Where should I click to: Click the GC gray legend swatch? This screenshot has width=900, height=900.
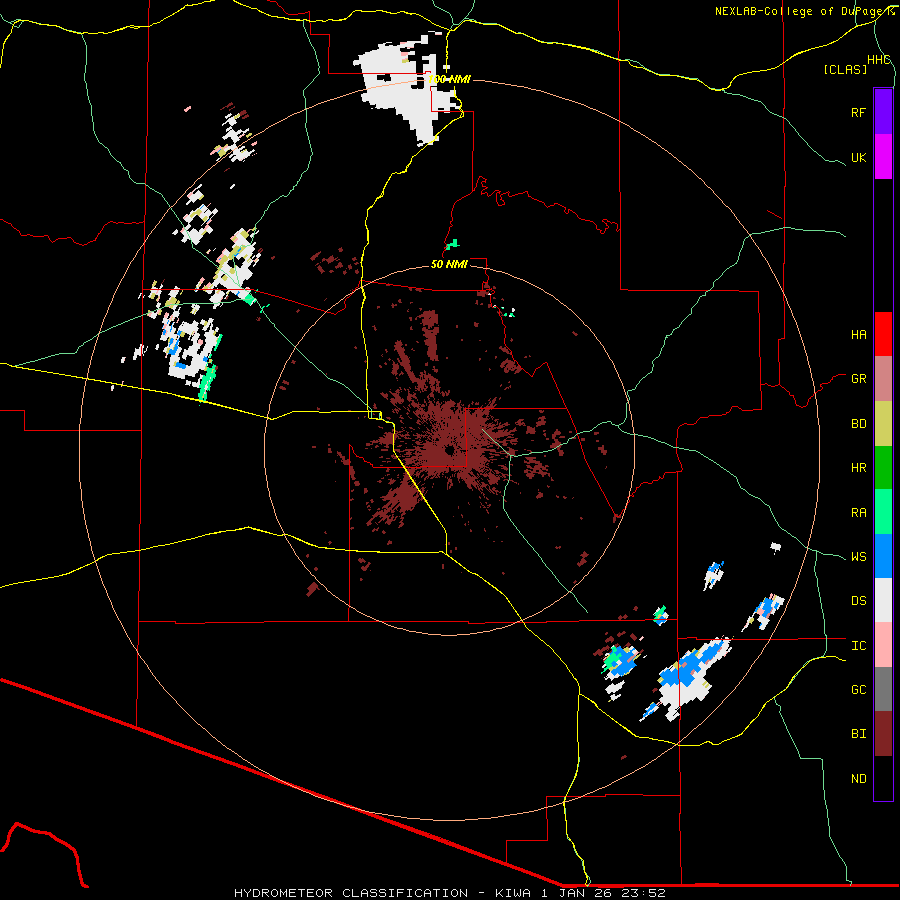pyautogui.click(x=883, y=689)
